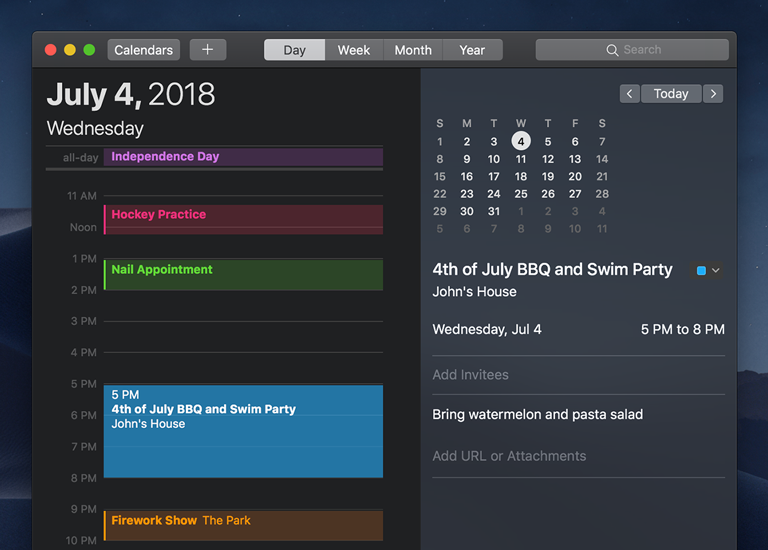
Task: Select July 30 in mini calendar
Action: tap(467, 211)
